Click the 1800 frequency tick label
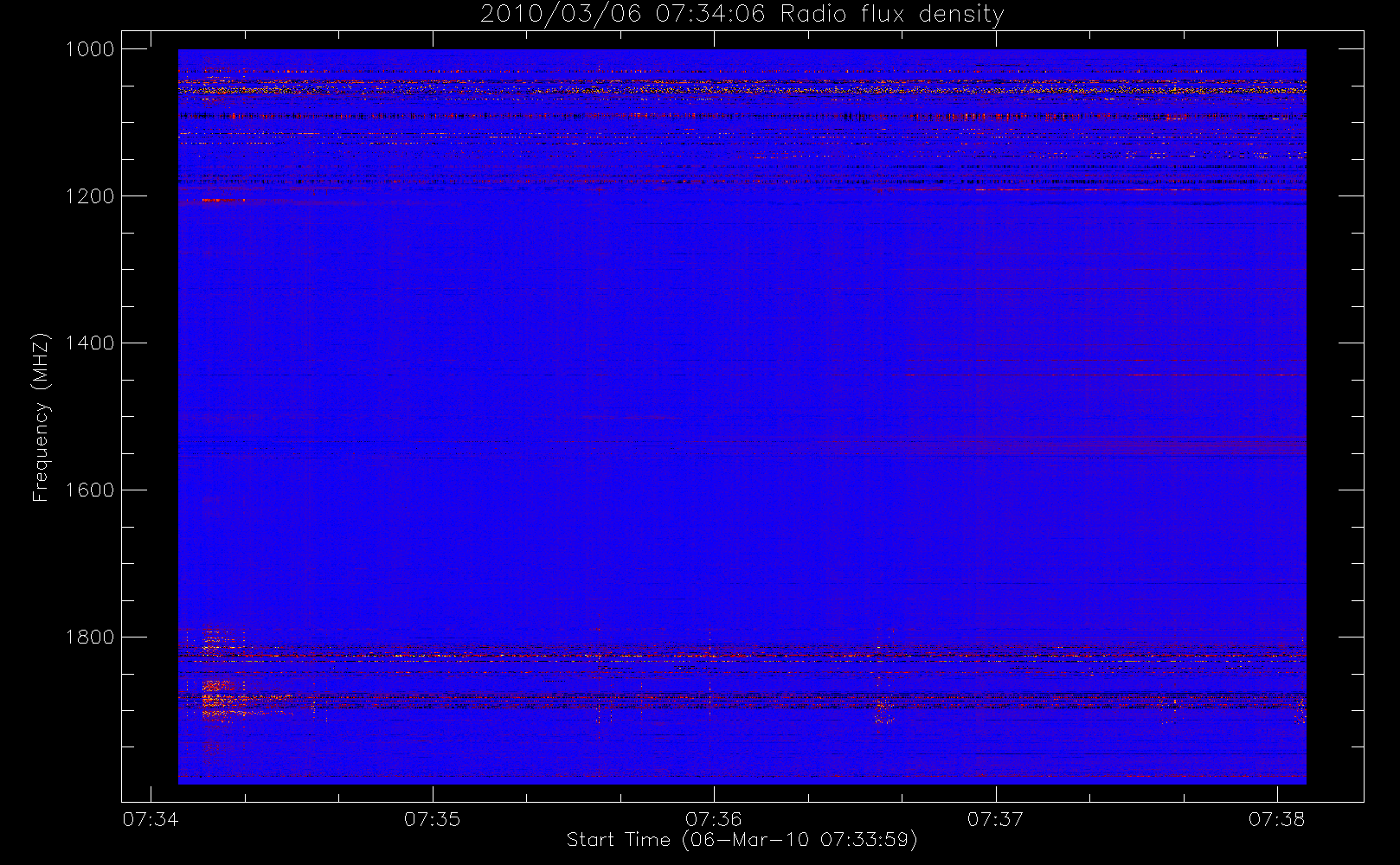This screenshot has height=865, width=1400. 90,638
